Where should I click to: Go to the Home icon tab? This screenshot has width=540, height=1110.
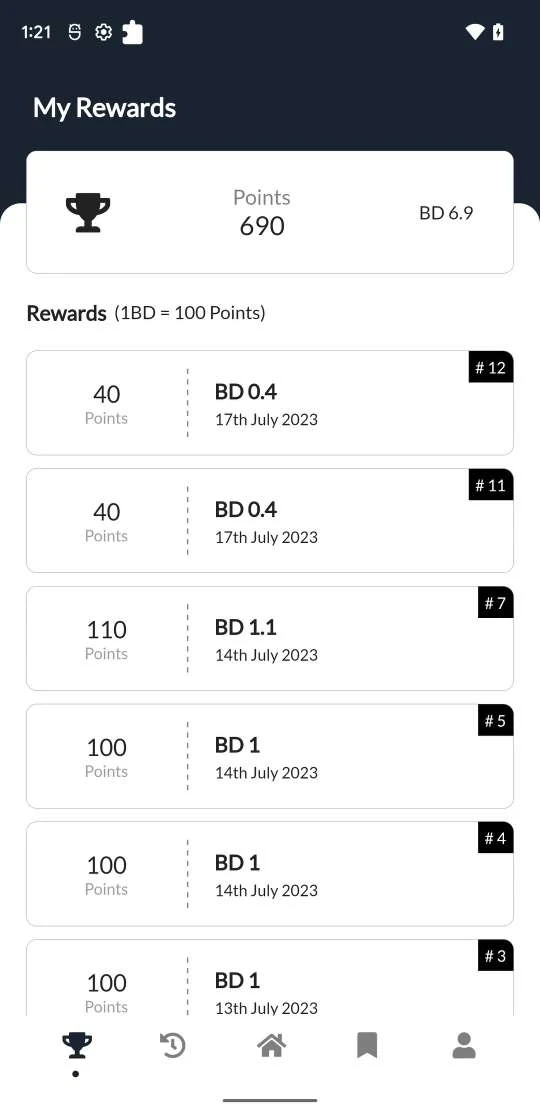tap(272, 1046)
